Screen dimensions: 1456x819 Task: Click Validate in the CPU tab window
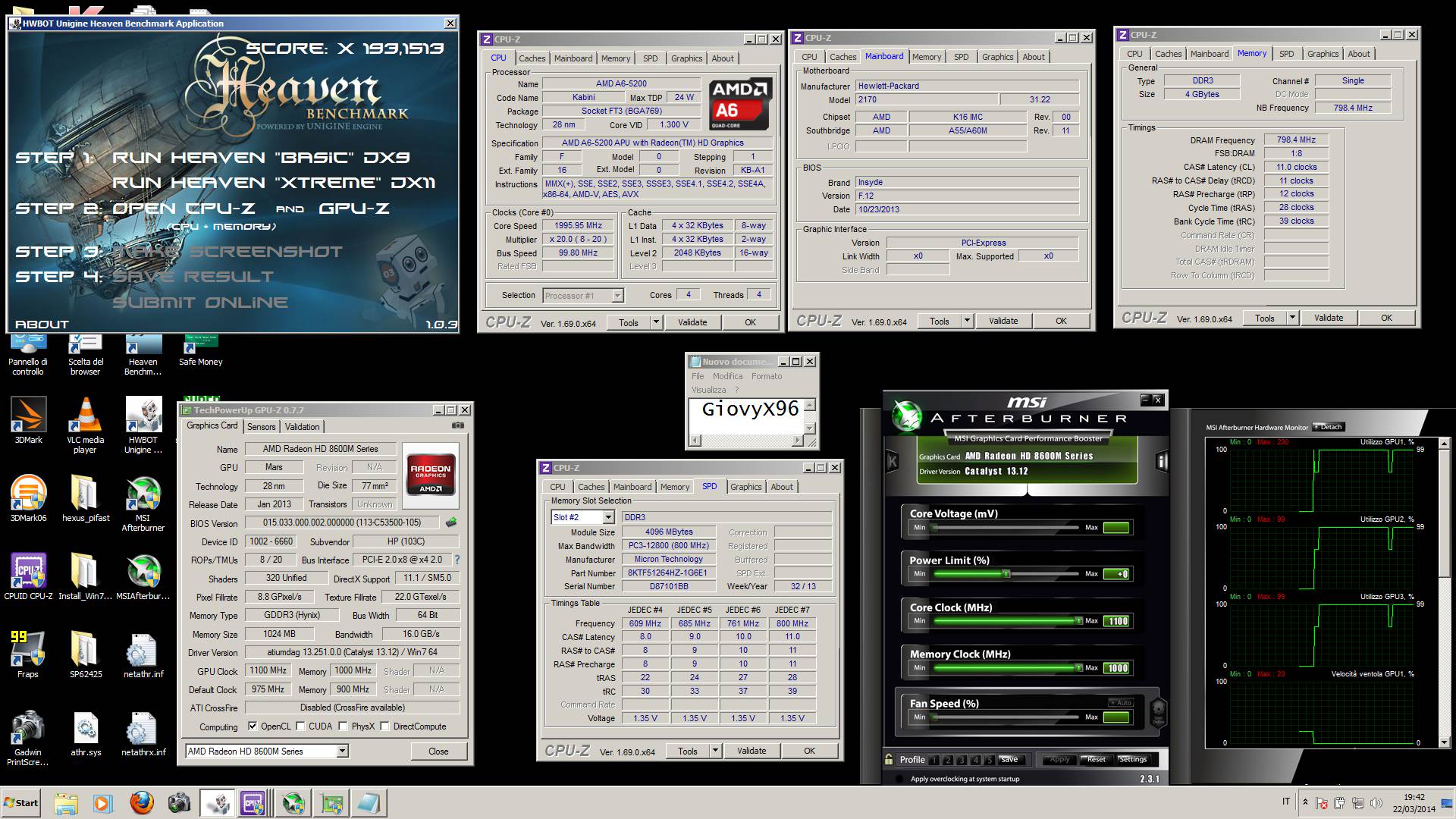(x=692, y=322)
